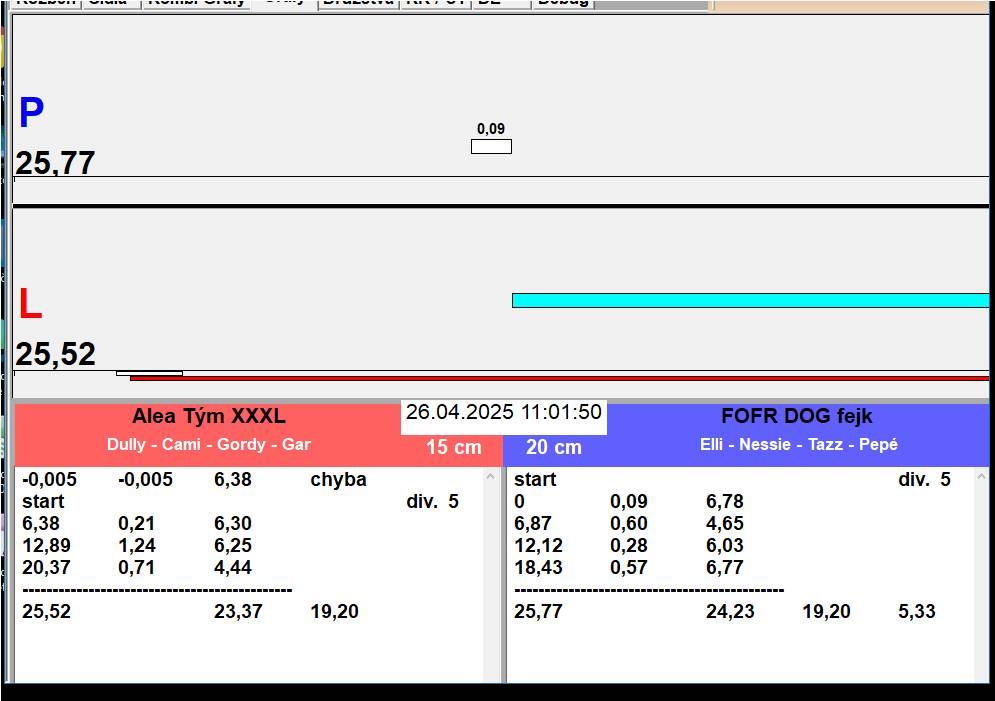Image resolution: width=995 pixels, height=701 pixels.
Task: Click value 0,57 in right results
Action: tap(629, 567)
